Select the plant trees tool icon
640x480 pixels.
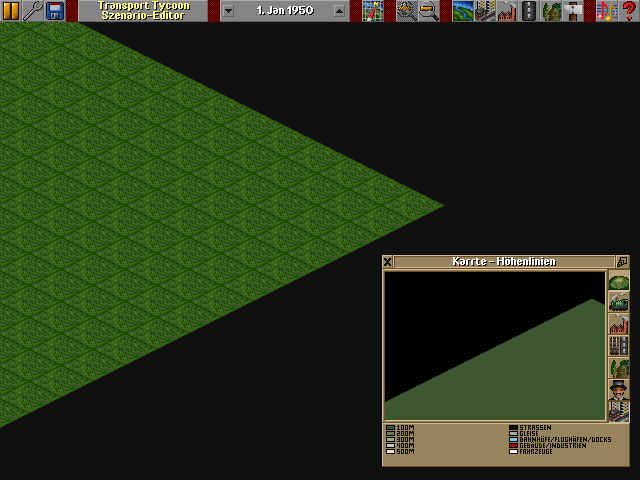(551, 11)
